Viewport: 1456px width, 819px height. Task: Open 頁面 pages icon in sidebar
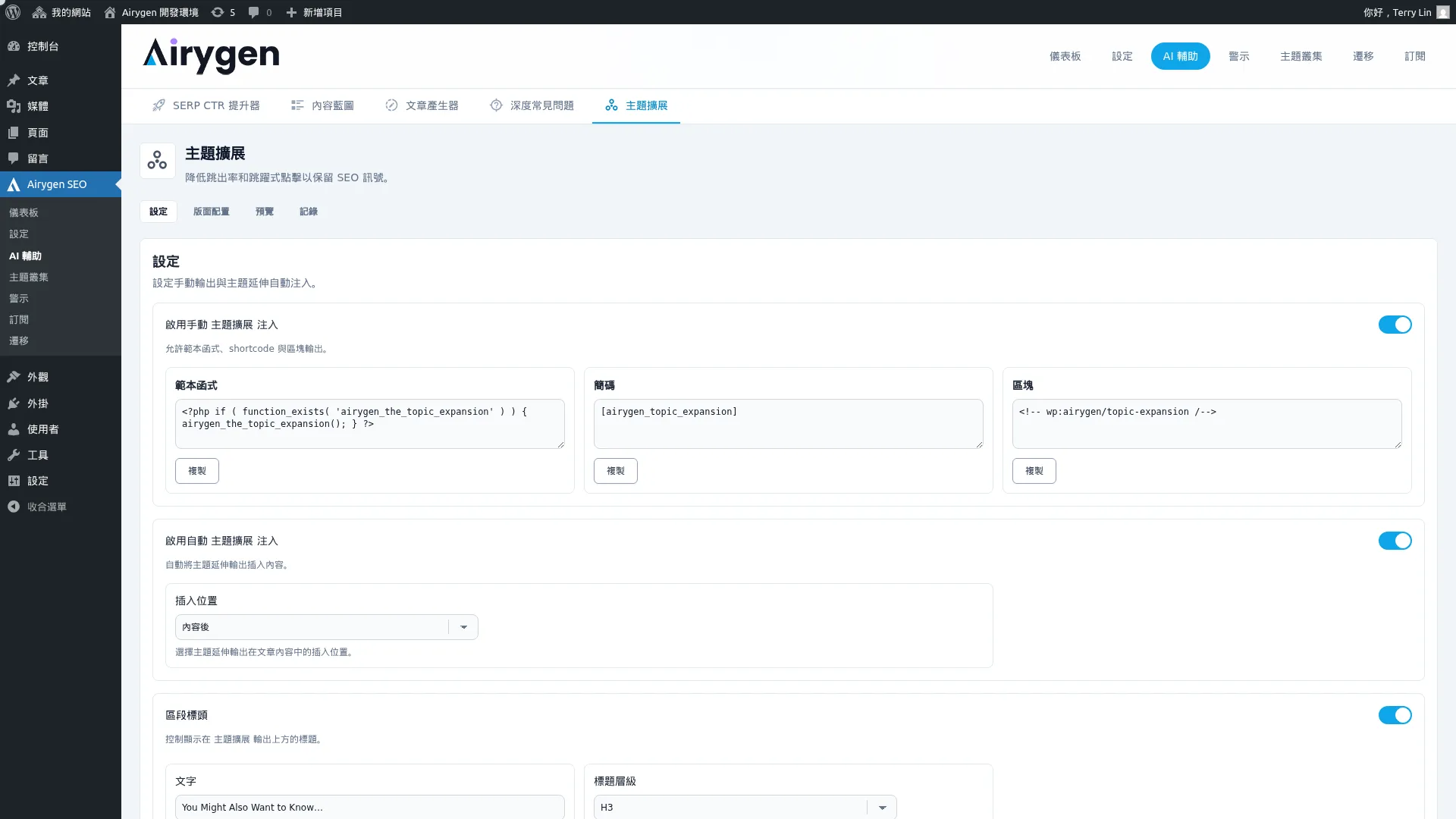coord(14,133)
